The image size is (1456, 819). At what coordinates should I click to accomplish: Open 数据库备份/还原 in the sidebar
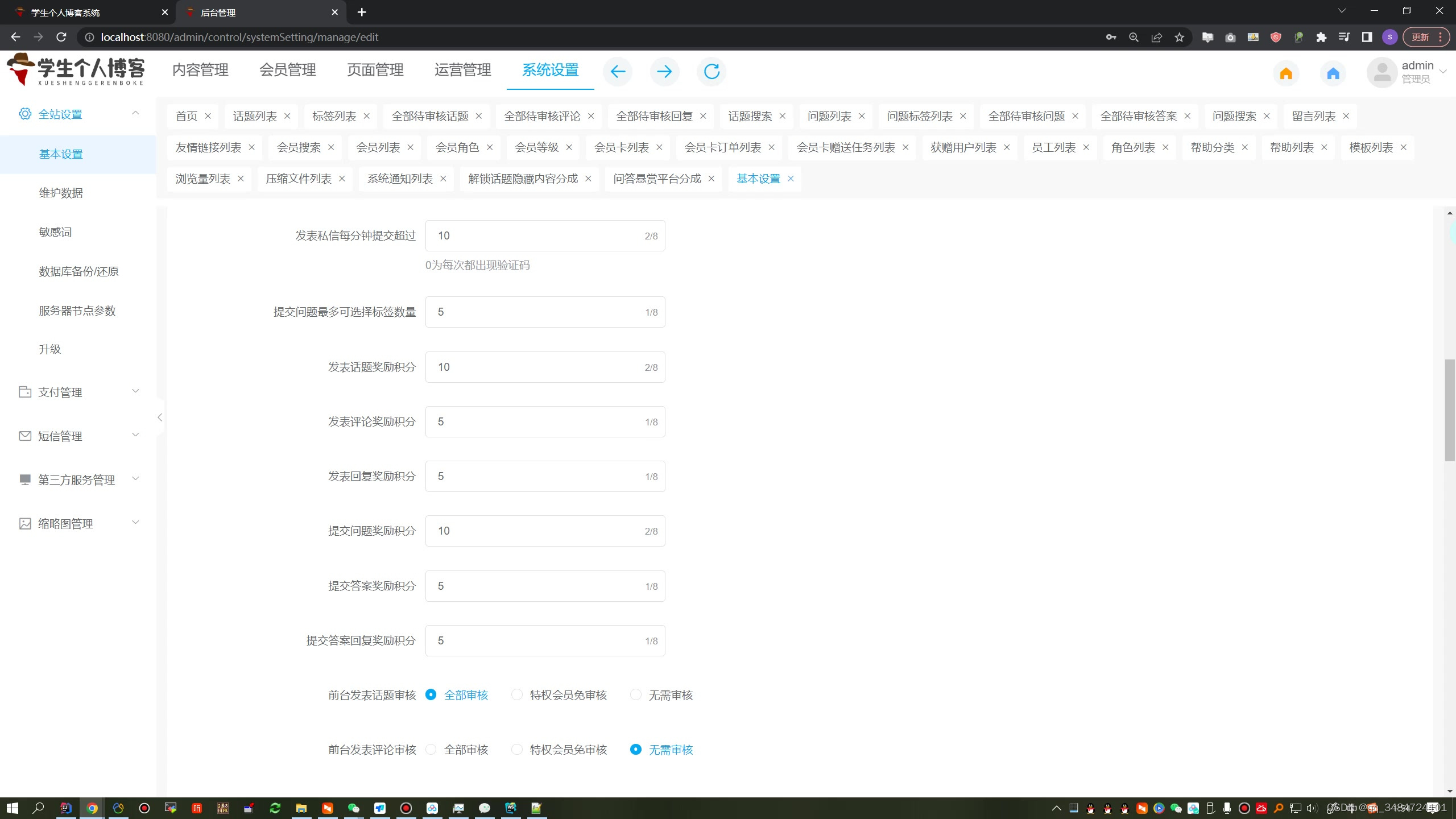click(x=78, y=271)
